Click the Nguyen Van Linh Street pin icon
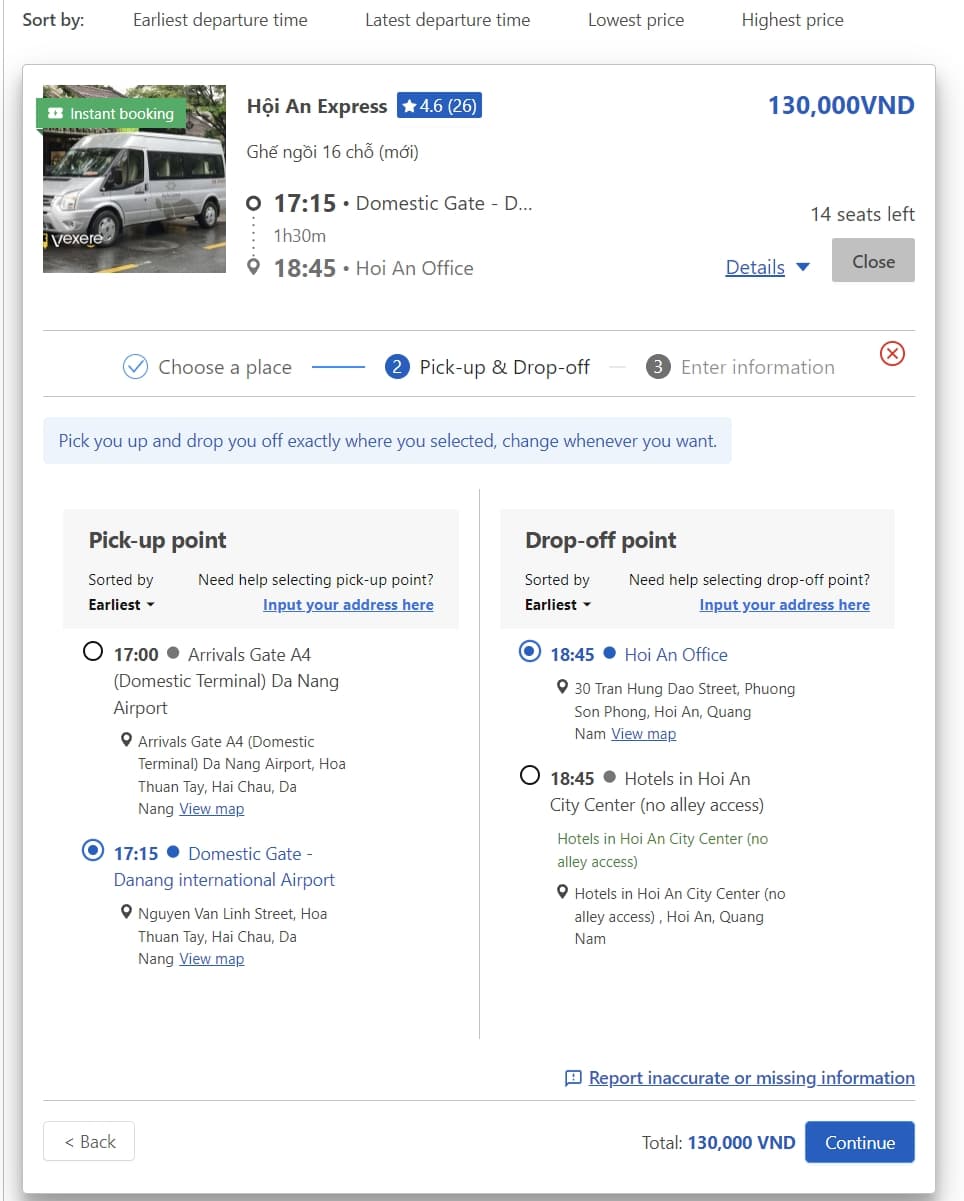This screenshot has height=1201, width=964. point(126,913)
